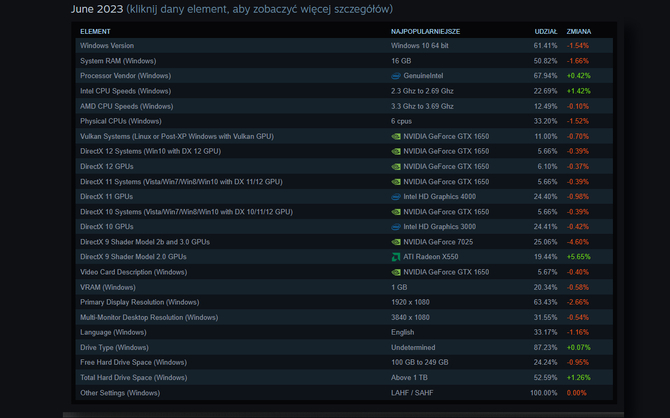Screen dimensions: 670x418
Task: Click the NAJPOPULARNIEJSZE column header
Action: click(425, 32)
